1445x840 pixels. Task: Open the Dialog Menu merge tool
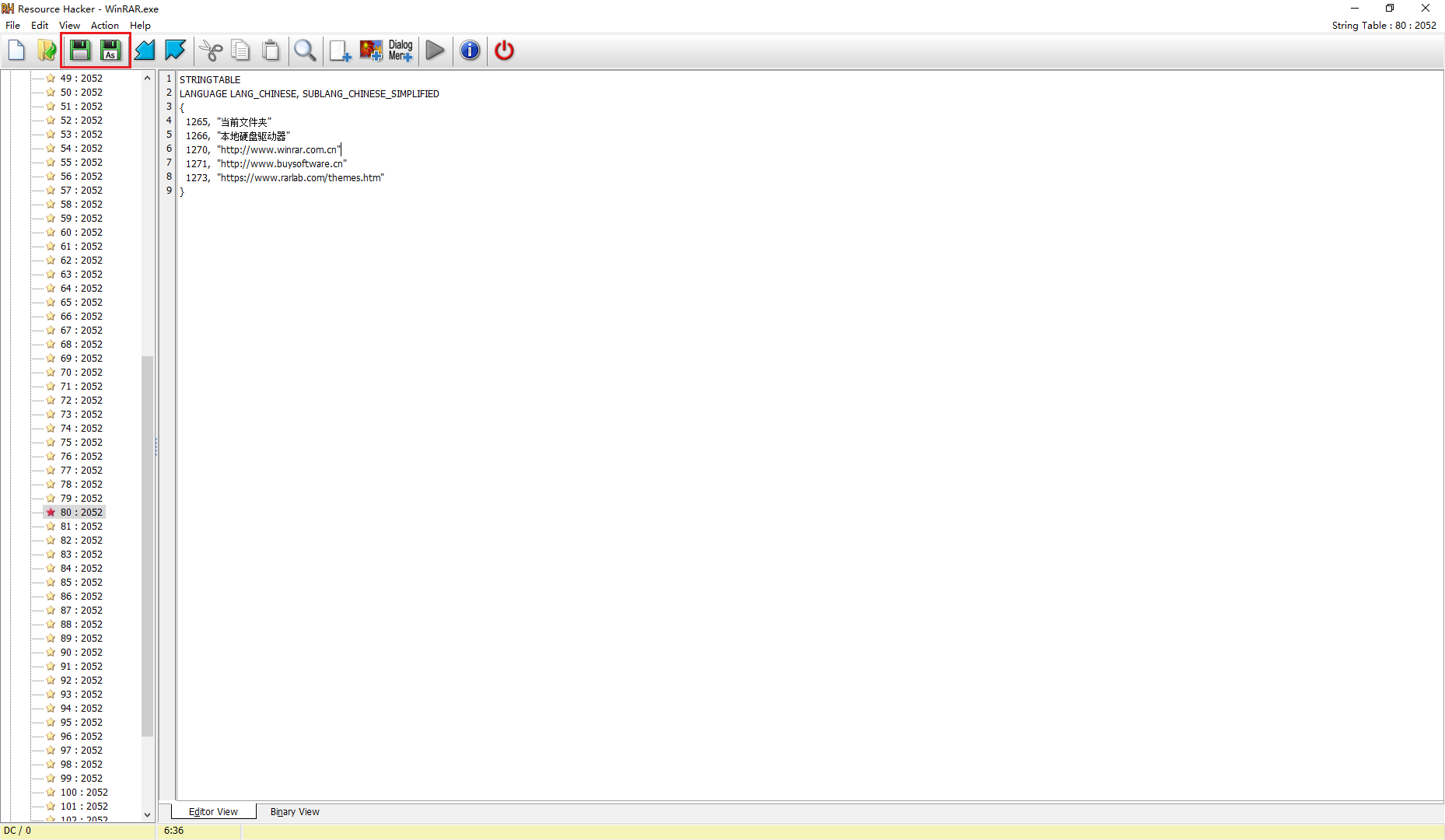[x=401, y=51]
